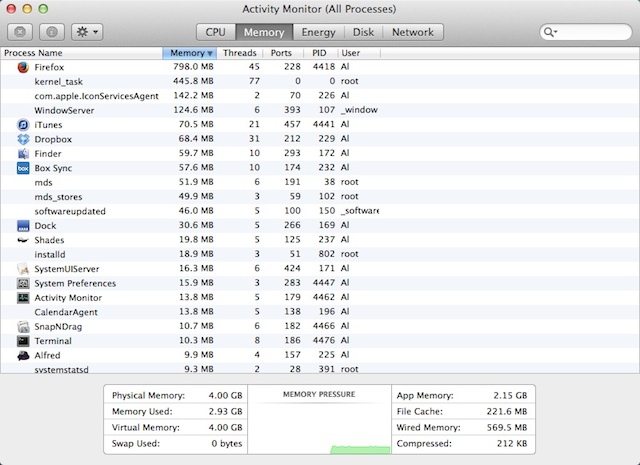
Task: Select com.apple.IconServicesAgent row
Action: (x=320, y=96)
